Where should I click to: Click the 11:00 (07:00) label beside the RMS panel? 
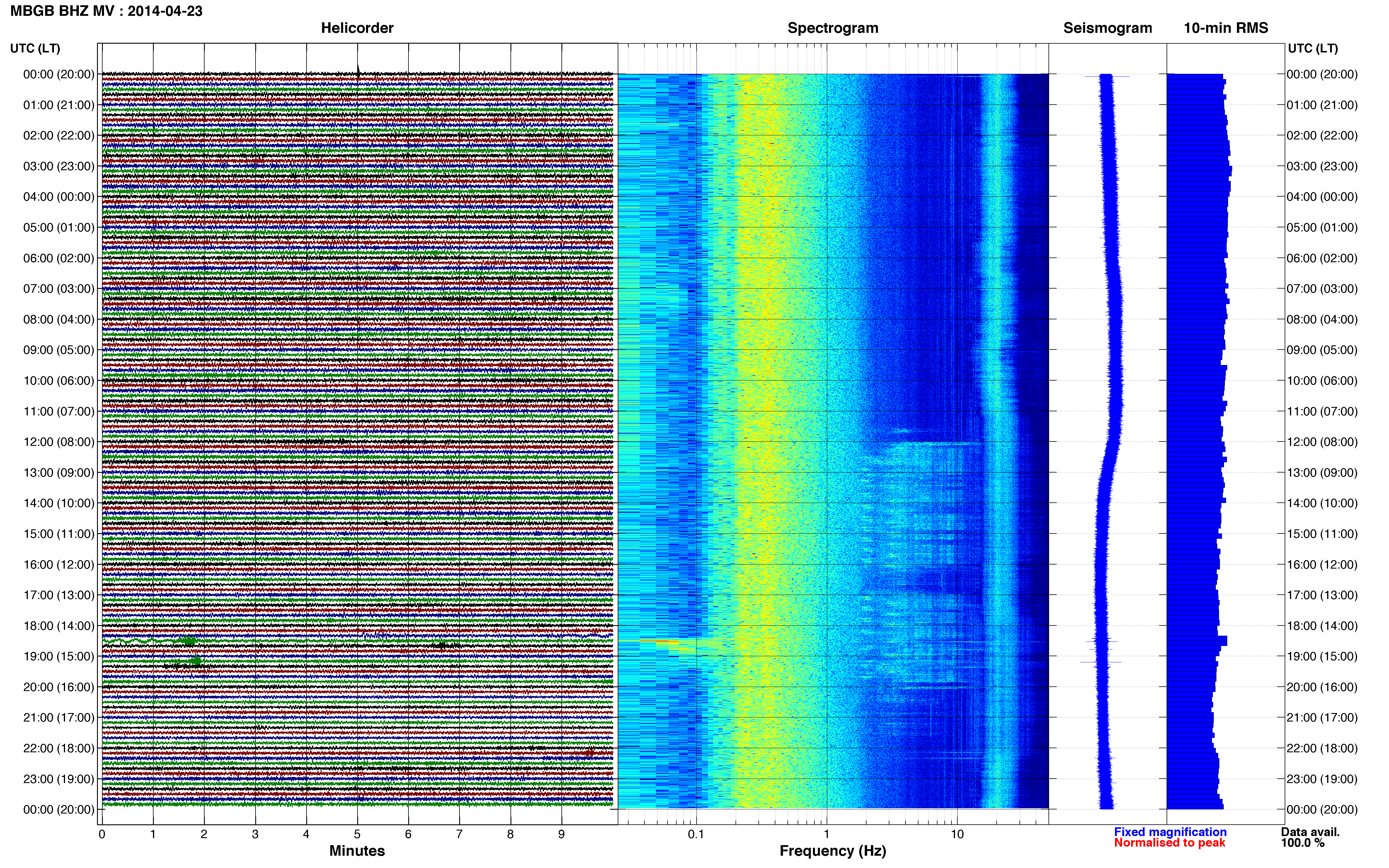1322,412
